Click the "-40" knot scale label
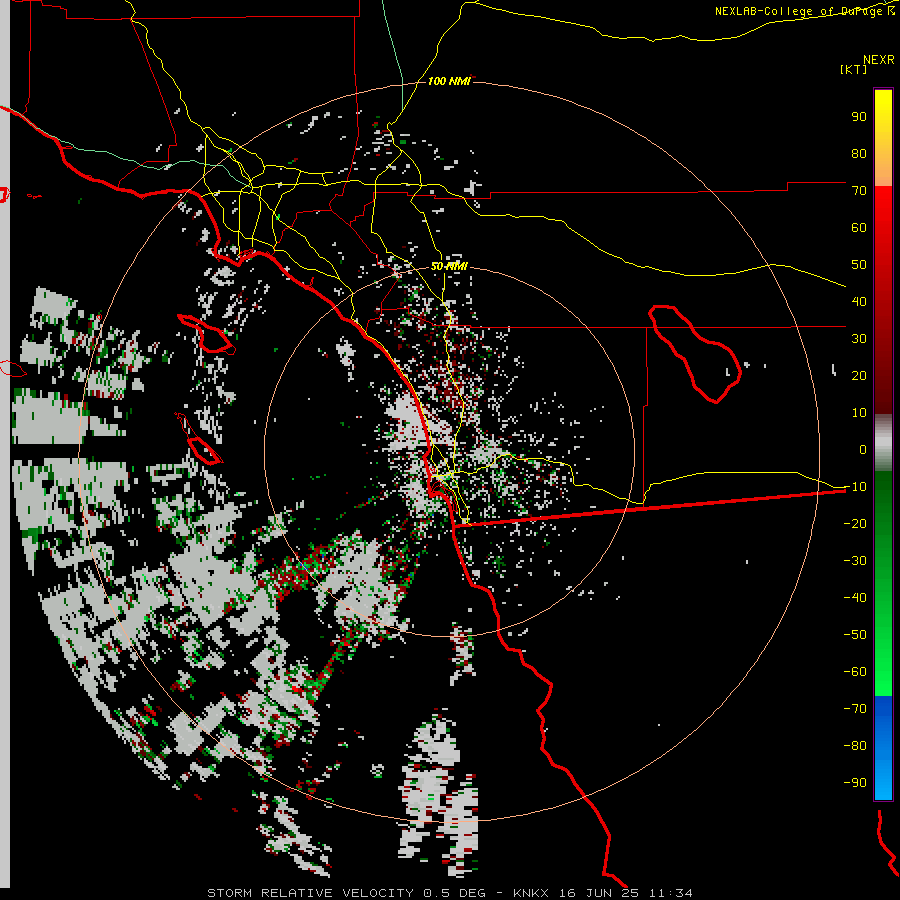Viewport: 900px width, 900px height. click(x=855, y=598)
